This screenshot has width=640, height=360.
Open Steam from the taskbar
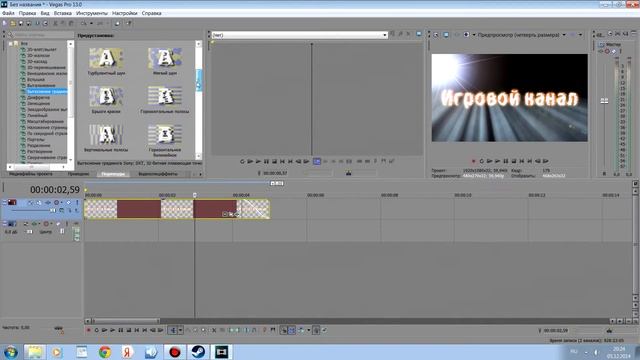(x=198, y=352)
